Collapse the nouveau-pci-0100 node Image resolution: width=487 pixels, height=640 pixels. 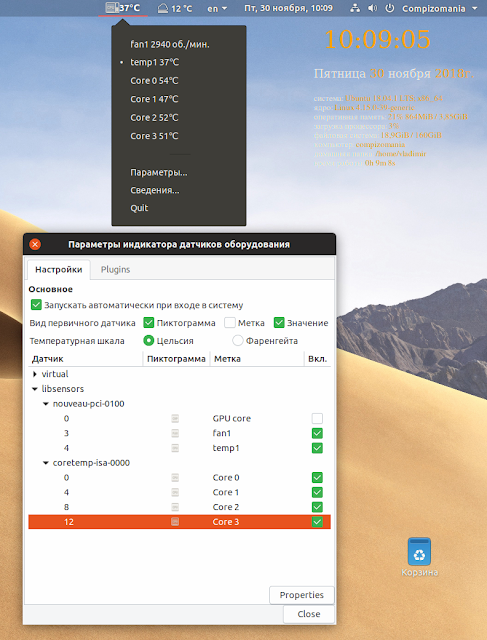pyautogui.click(x=46, y=404)
